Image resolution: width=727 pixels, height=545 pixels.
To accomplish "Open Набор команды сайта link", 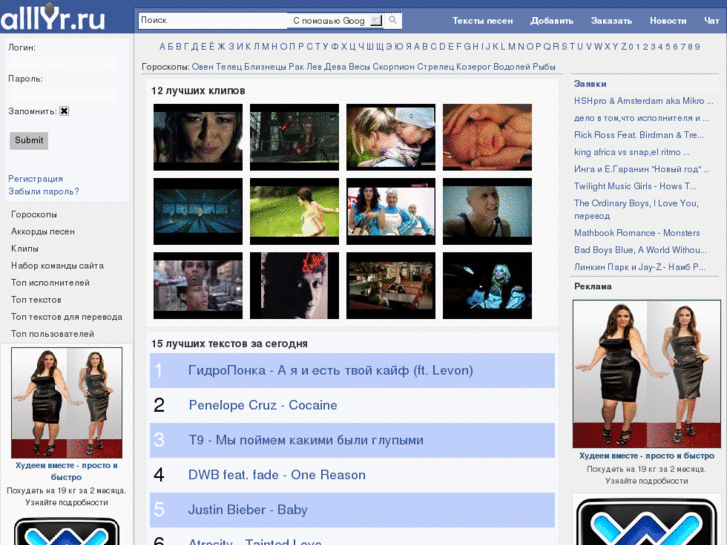I will pos(57,265).
